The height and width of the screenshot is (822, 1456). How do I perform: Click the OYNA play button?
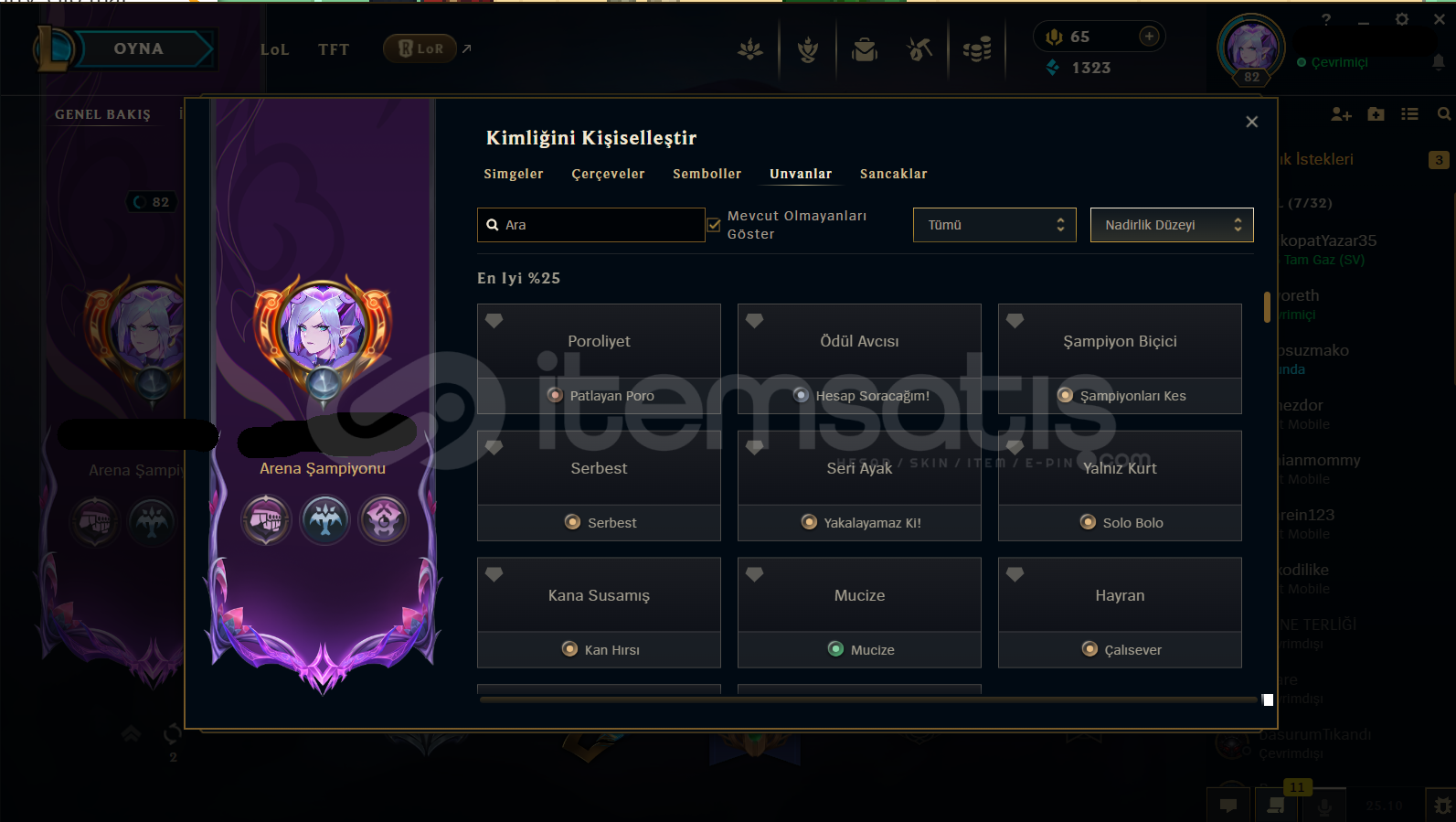[x=139, y=49]
